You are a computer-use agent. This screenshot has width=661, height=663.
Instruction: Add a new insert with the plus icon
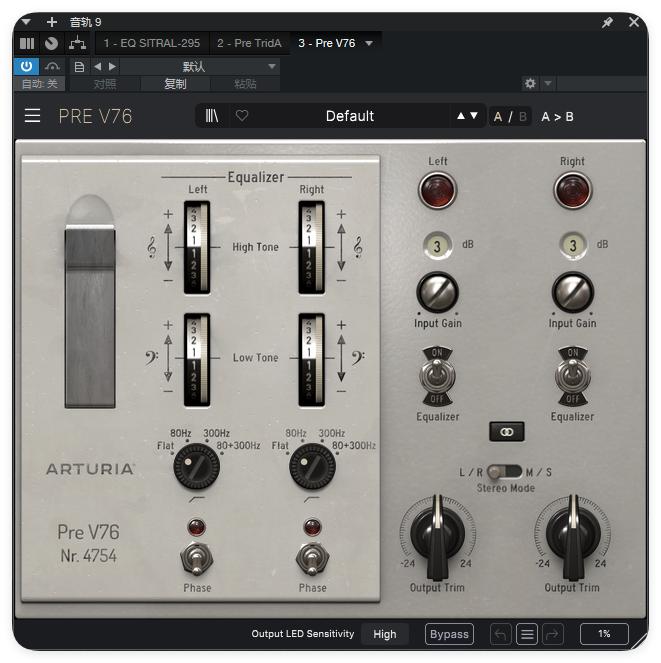(x=52, y=22)
